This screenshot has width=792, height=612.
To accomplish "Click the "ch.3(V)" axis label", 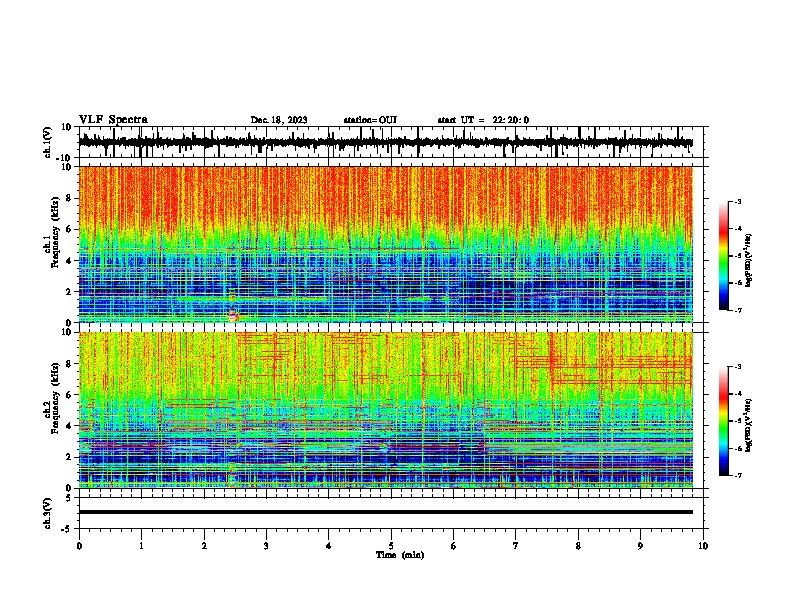I will 48,513.
